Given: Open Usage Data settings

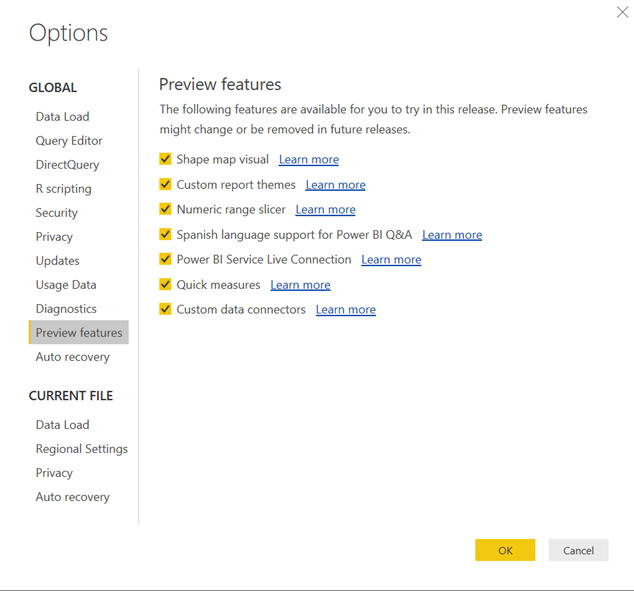Looking at the screenshot, I should point(66,285).
